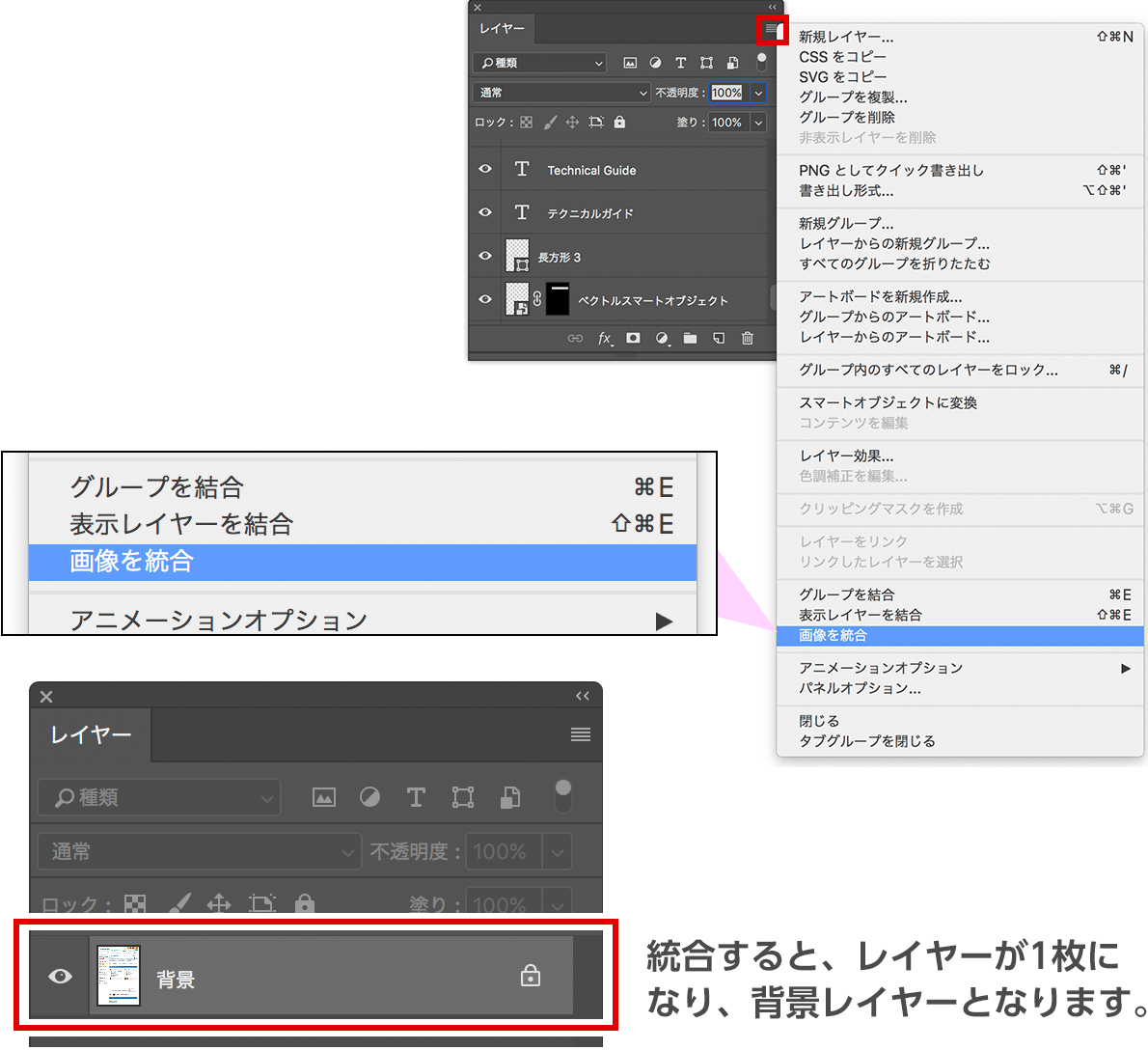This screenshot has width=1148, height=1050.
Task: Click pixel layer filter icon in the multi-layer panel
Action: pyautogui.click(x=630, y=63)
